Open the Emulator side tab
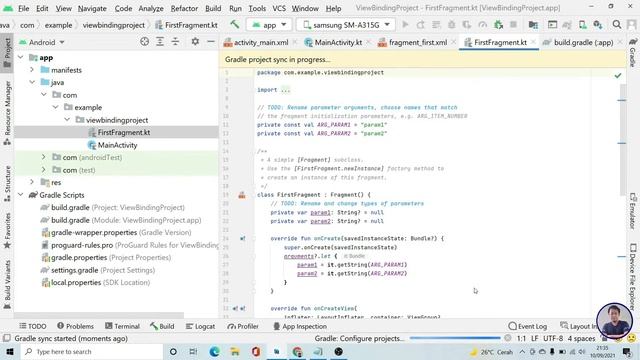 (x=633, y=211)
